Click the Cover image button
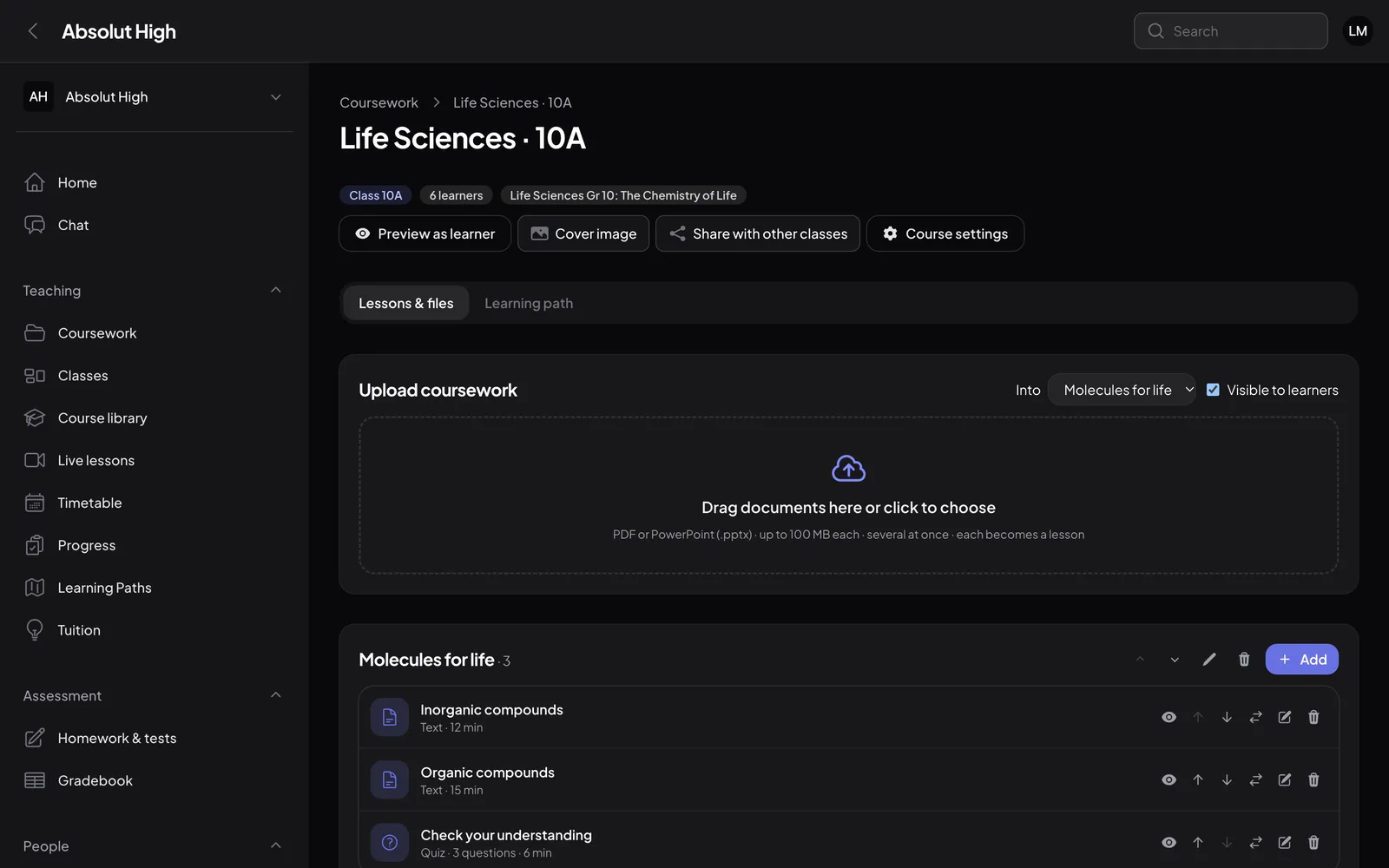 pyautogui.click(x=583, y=233)
